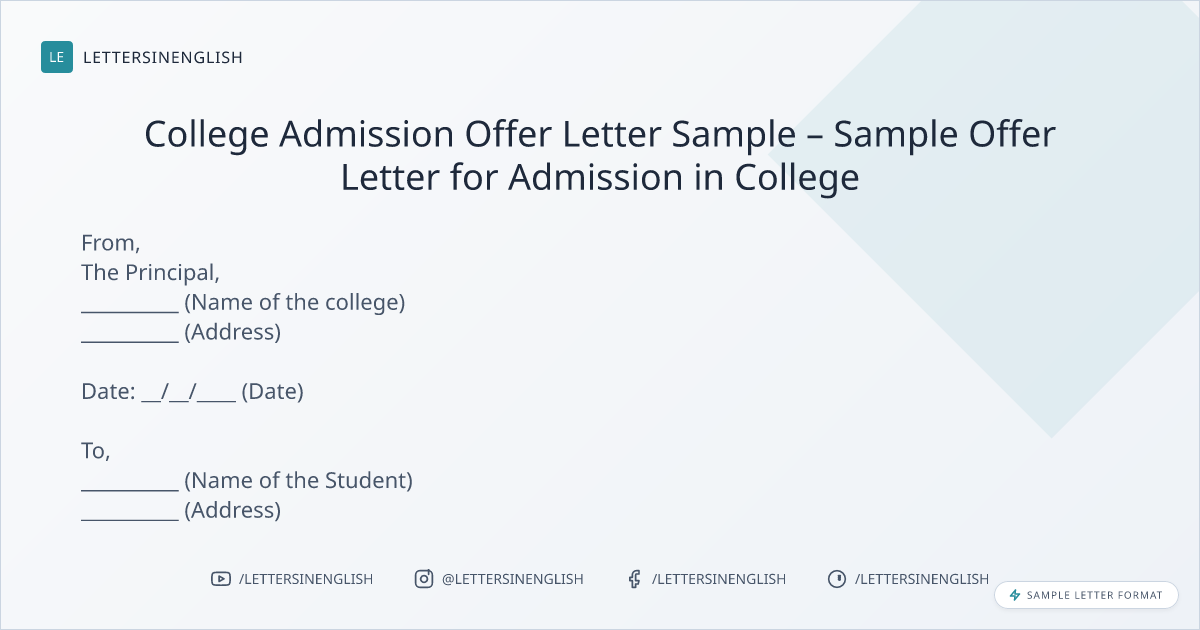The image size is (1200, 630).
Task: Open the last /LETTERSINENGLISH link in the footer
Action: pos(922,579)
